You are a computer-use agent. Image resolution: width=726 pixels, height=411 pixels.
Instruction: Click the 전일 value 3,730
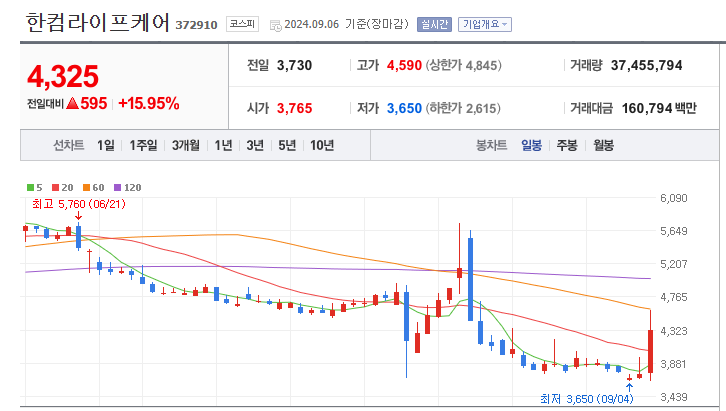click(x=294, y=65)
